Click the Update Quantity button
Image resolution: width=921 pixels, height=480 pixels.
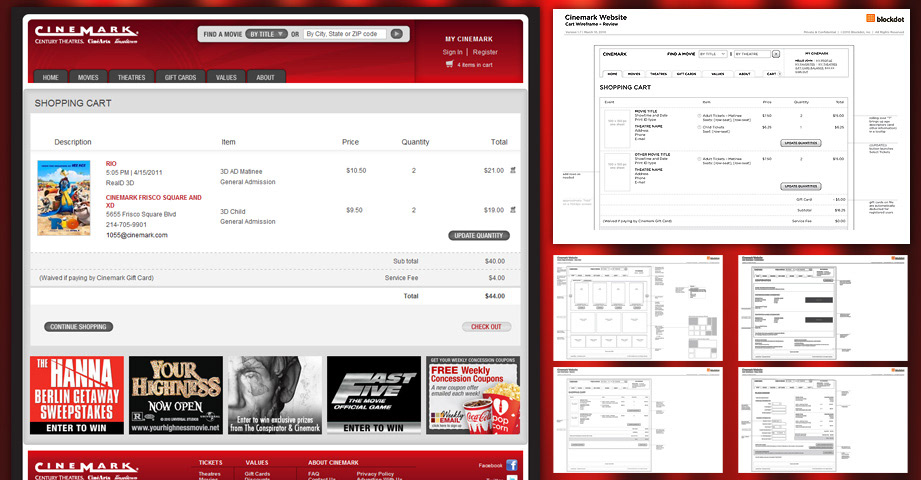click(479, 235)
